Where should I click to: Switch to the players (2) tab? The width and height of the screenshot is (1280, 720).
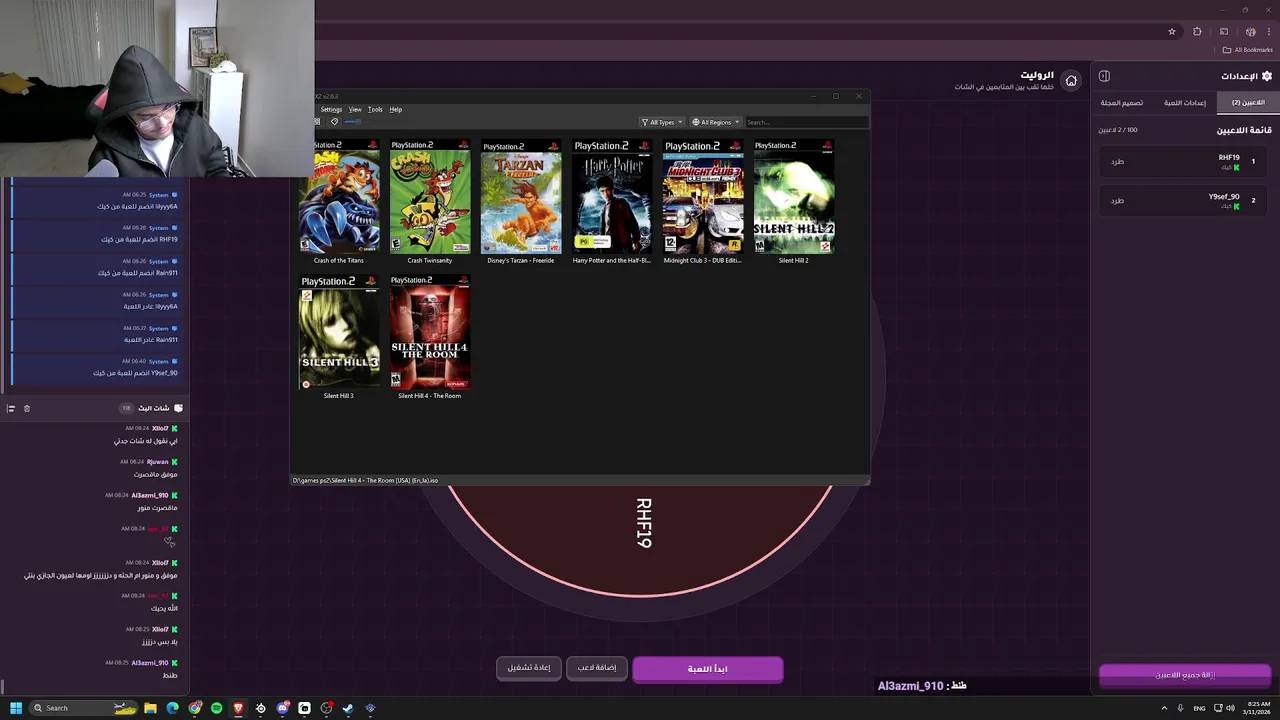(x=1248, y=103)
